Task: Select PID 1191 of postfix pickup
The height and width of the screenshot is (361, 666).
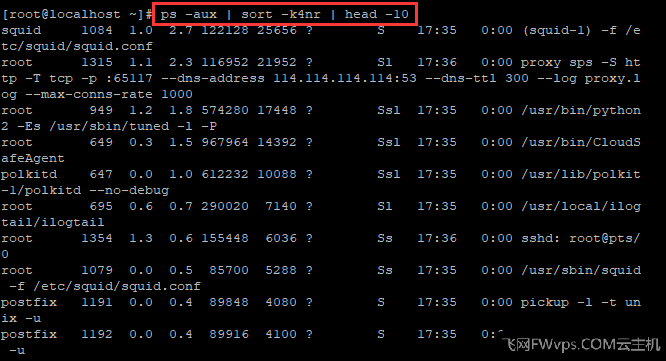Action: [x=97, y=302]
